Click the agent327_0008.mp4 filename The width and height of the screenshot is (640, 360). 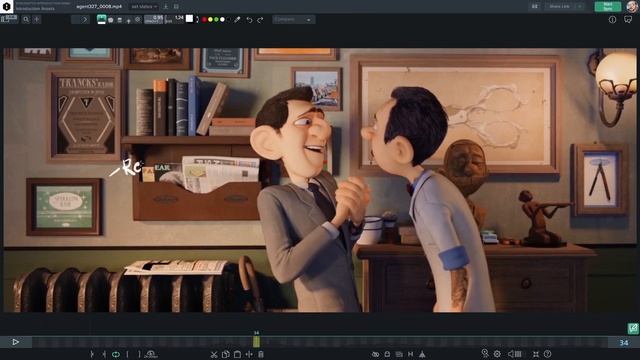point(99,7)
